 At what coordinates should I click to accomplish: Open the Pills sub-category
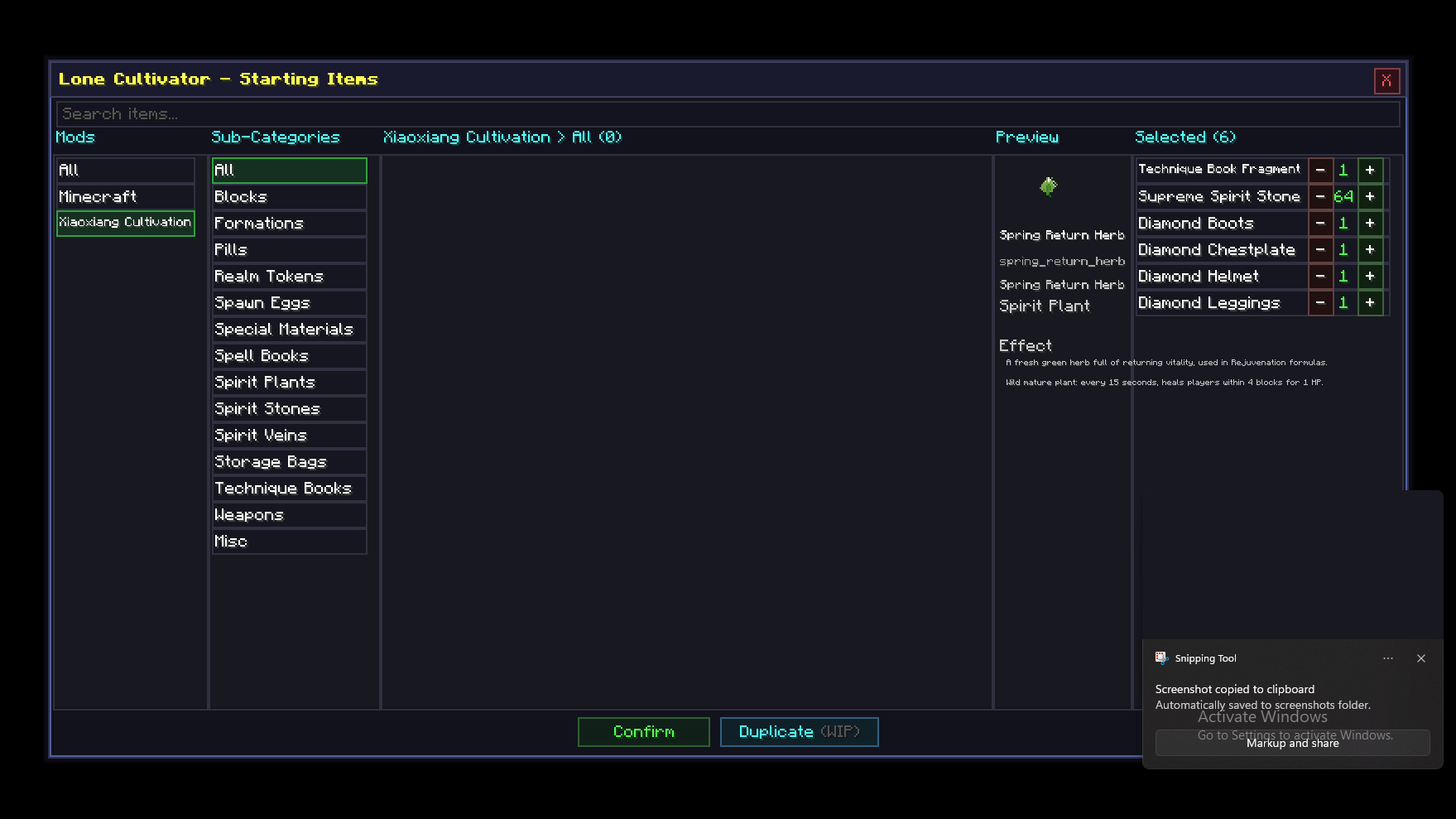[289, 250]
